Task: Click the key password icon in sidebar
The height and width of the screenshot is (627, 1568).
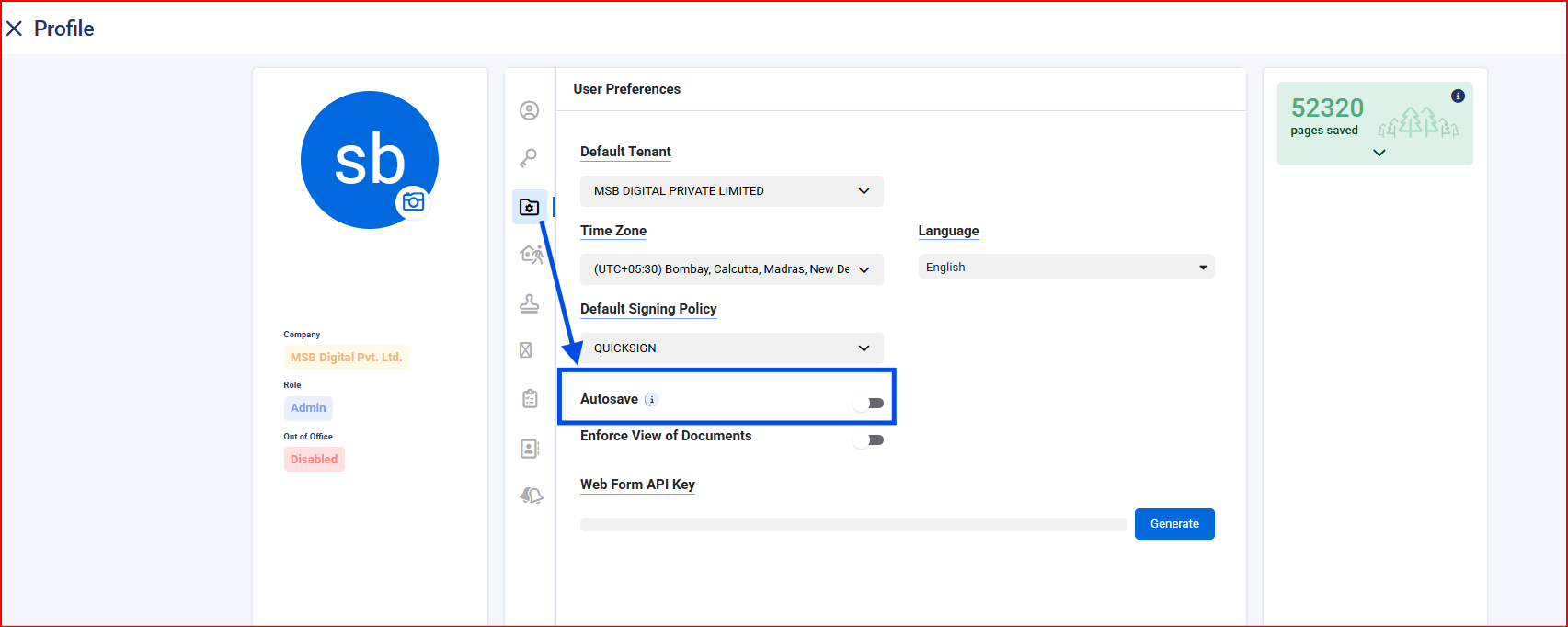Action: (x=529, y=158)
